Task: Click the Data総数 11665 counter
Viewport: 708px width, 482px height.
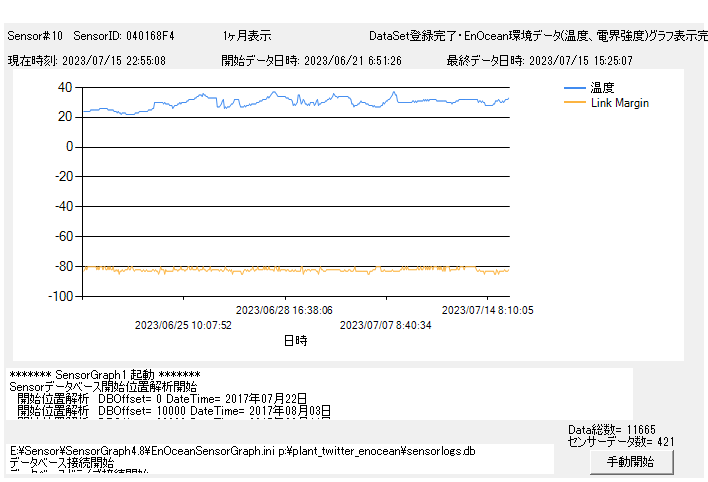Action: (612, 429)
